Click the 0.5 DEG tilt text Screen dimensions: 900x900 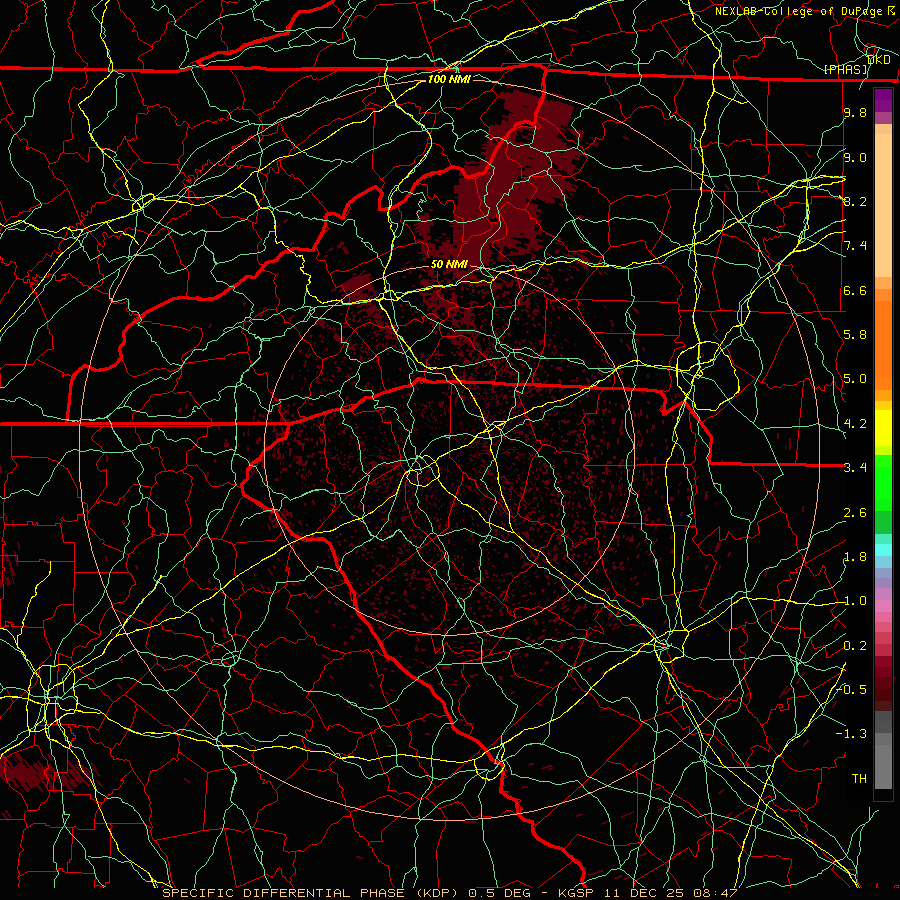tap(501, 893)
